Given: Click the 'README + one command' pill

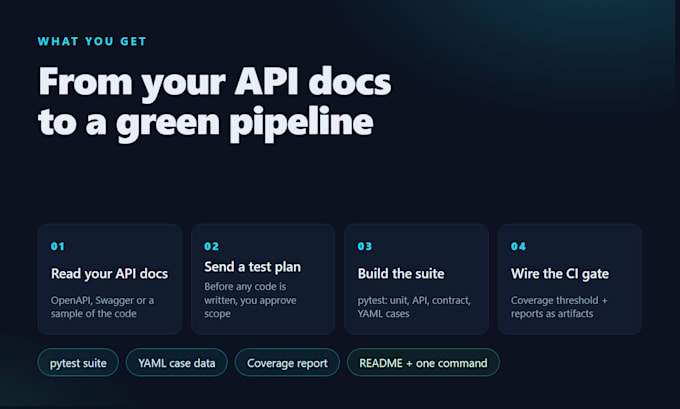Looking at the screenshot, I should 423,363.
